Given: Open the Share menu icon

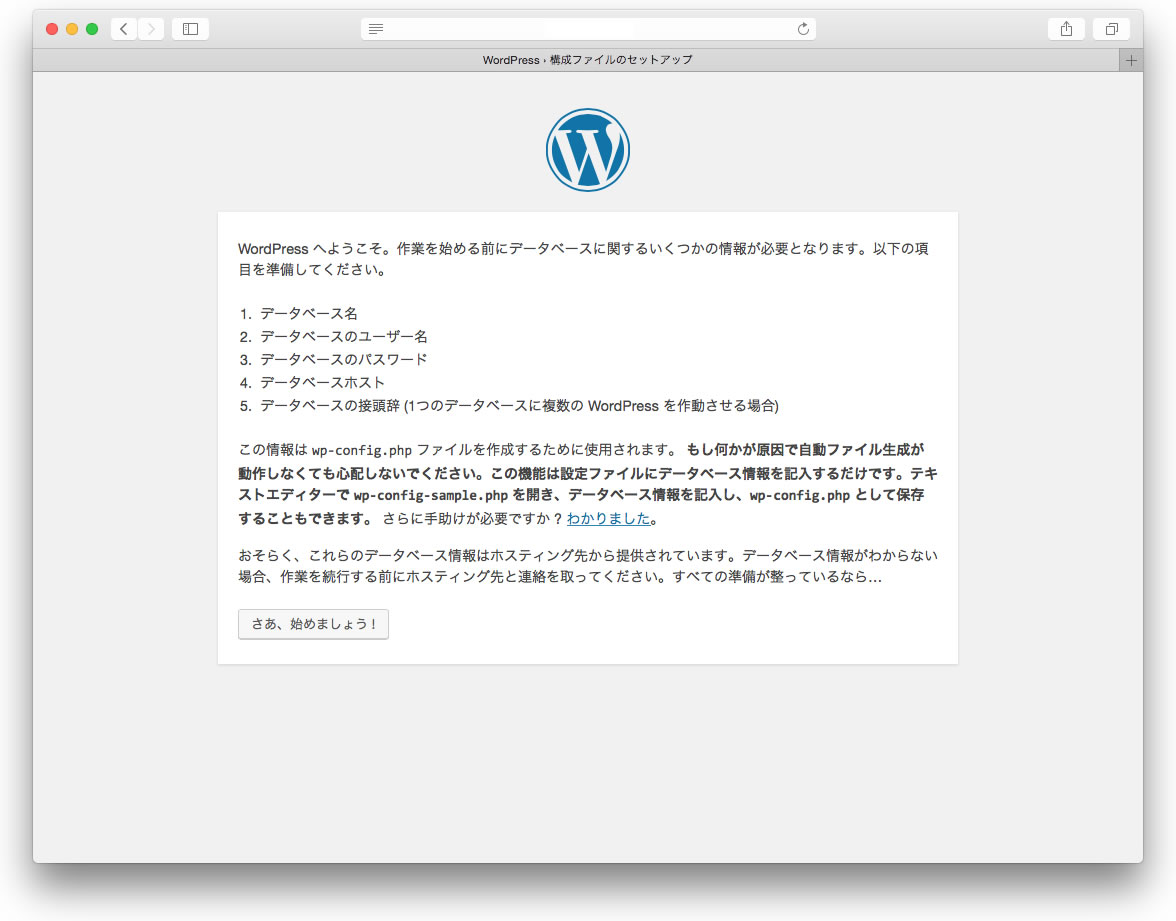Looking at the screenshot, I should click(x=1066, y=29).
